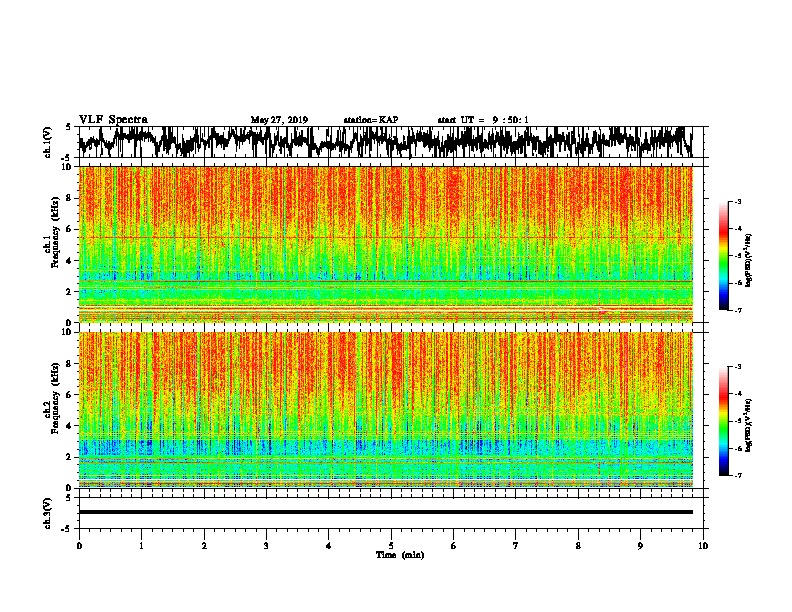The height and width of the screenshot is (612, 792).
Task: Click the ch.1(V) waveform trace panel
Action: [x=391, y=142]
